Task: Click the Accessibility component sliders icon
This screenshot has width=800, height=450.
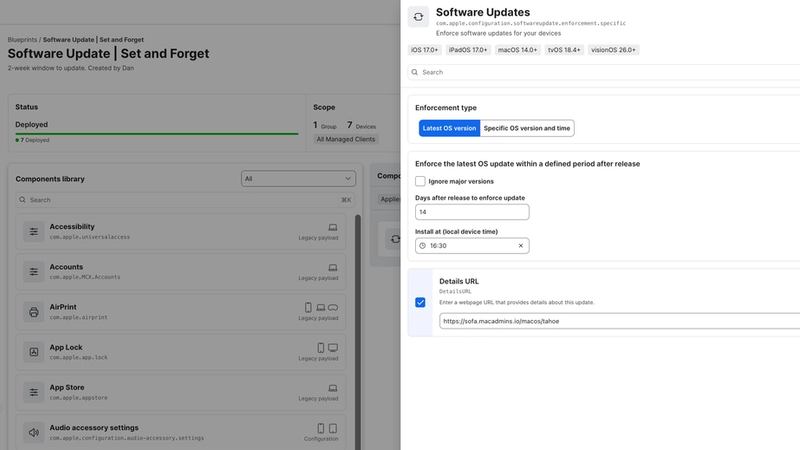Action: (x=34, y=232)
